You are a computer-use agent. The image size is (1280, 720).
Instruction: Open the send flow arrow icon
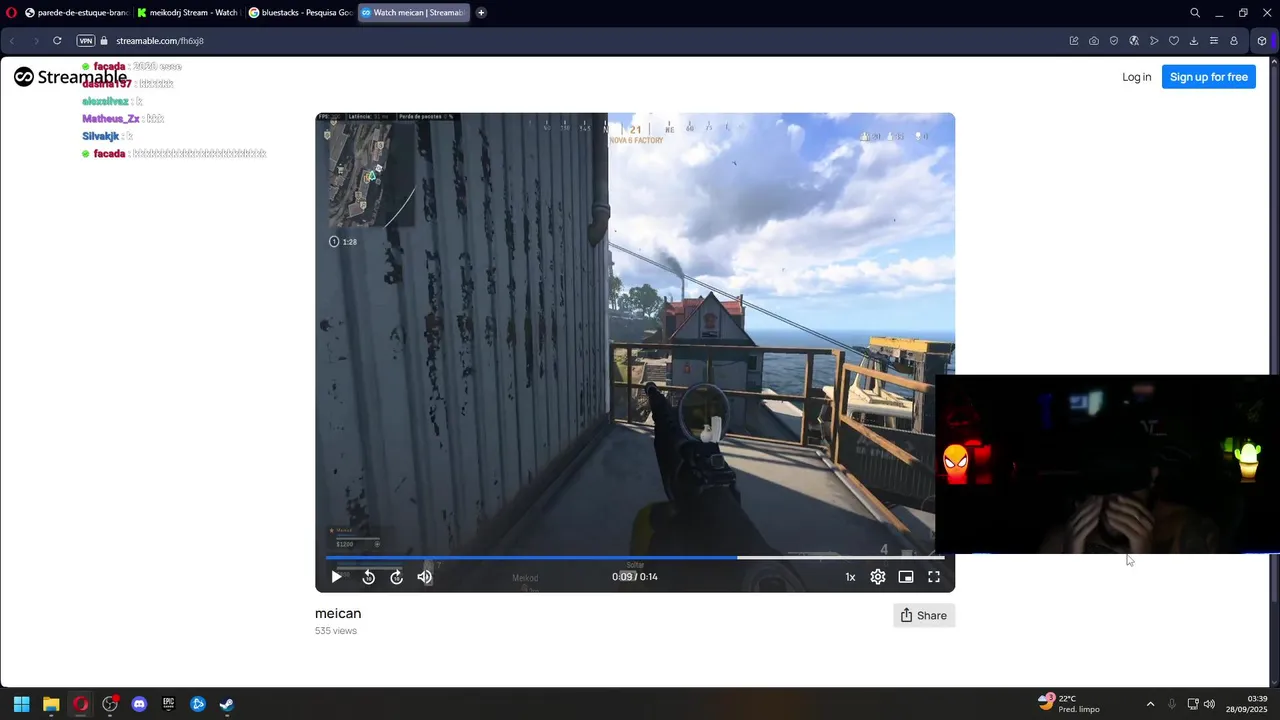point(1154,41)
